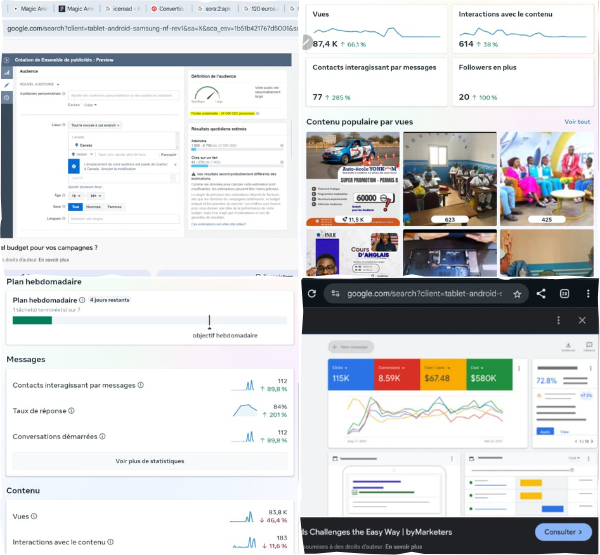Click the browser reload icon
Screen dimensions: 600x555
[x=313, y=293]
